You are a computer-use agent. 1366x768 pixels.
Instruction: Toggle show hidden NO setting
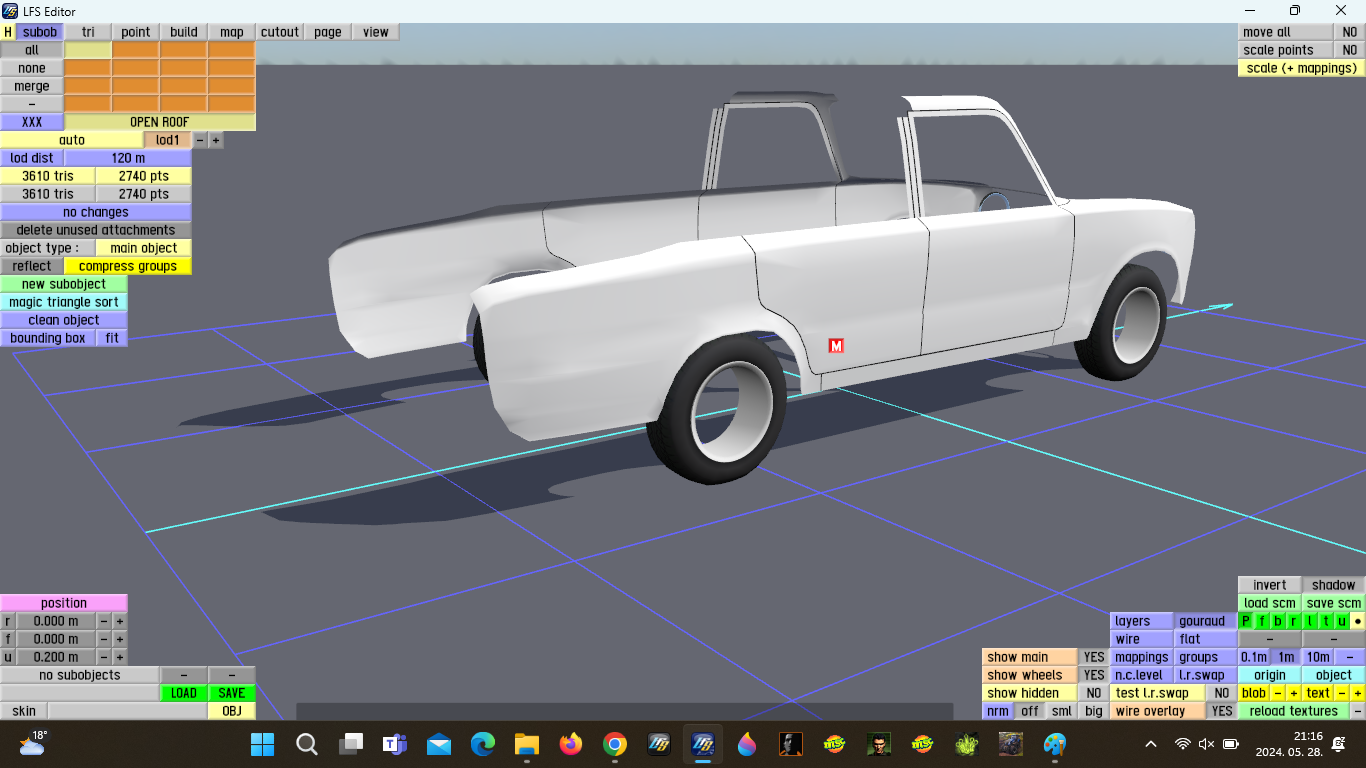(1094, 693)
